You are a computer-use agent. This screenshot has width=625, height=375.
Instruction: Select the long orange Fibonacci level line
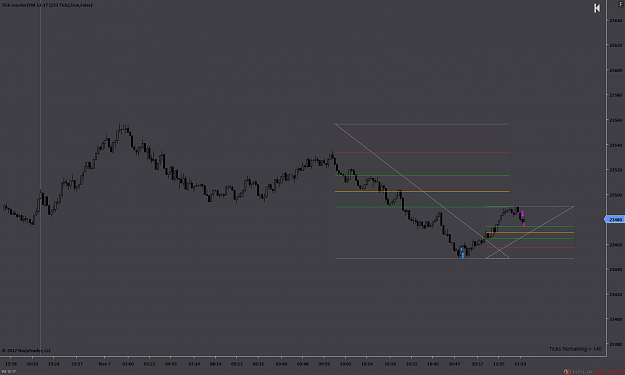(422, 192)
